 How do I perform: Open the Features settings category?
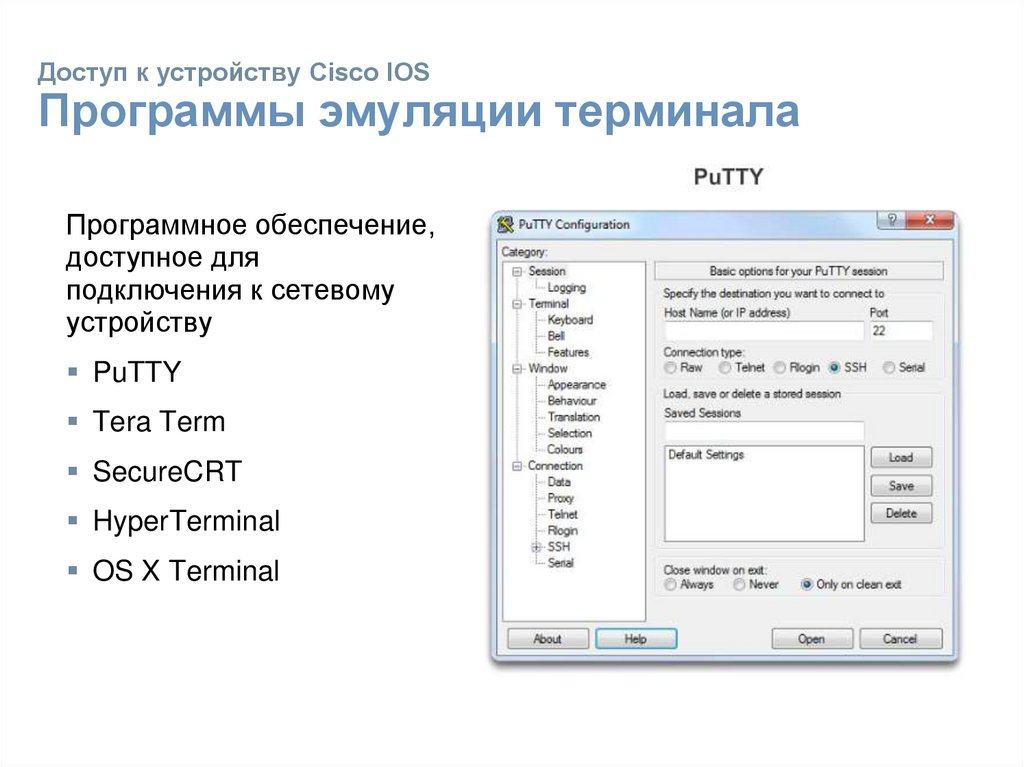click(x=568, y=352)
